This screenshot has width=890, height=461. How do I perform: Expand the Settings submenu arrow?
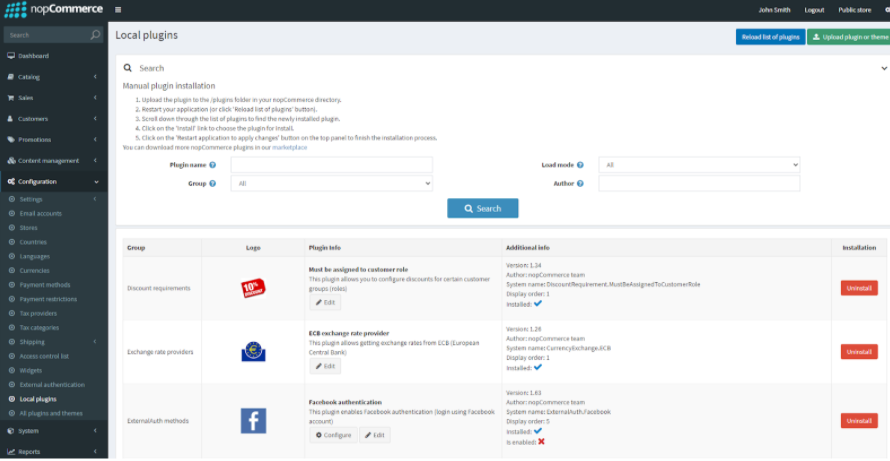[x=95, y=199]
